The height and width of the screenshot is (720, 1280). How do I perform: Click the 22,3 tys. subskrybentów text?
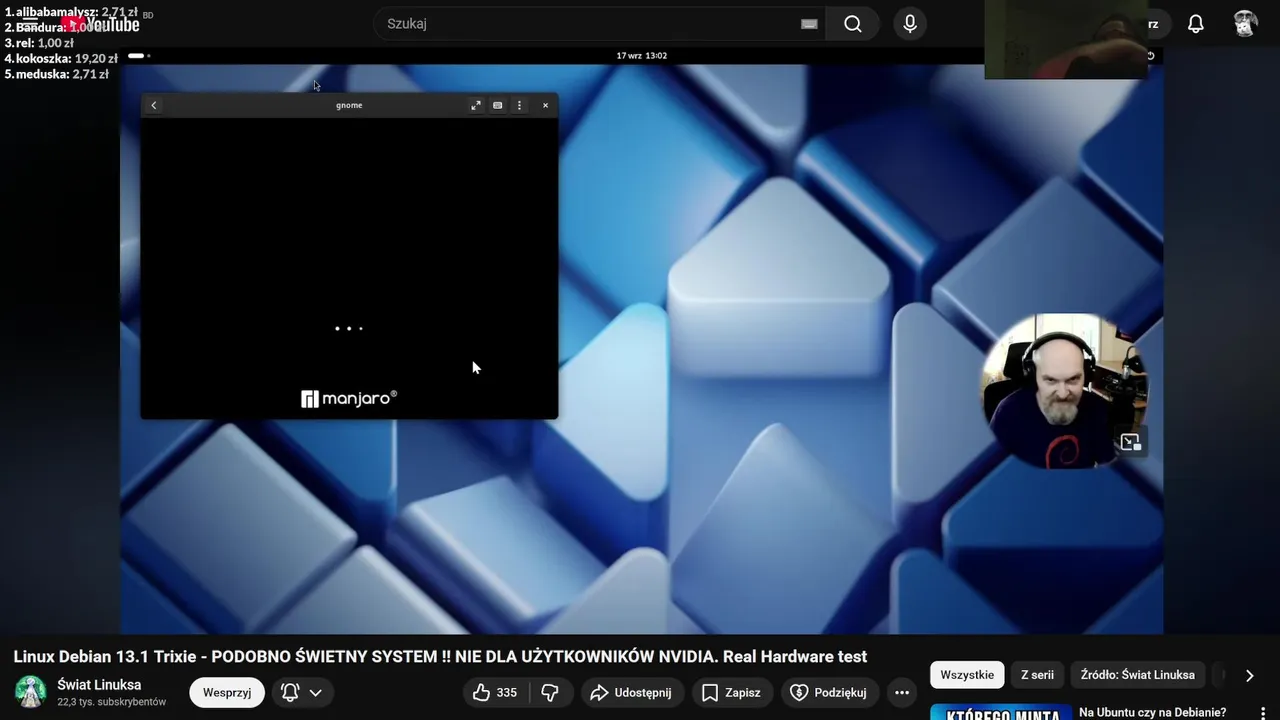coord(111,702)
